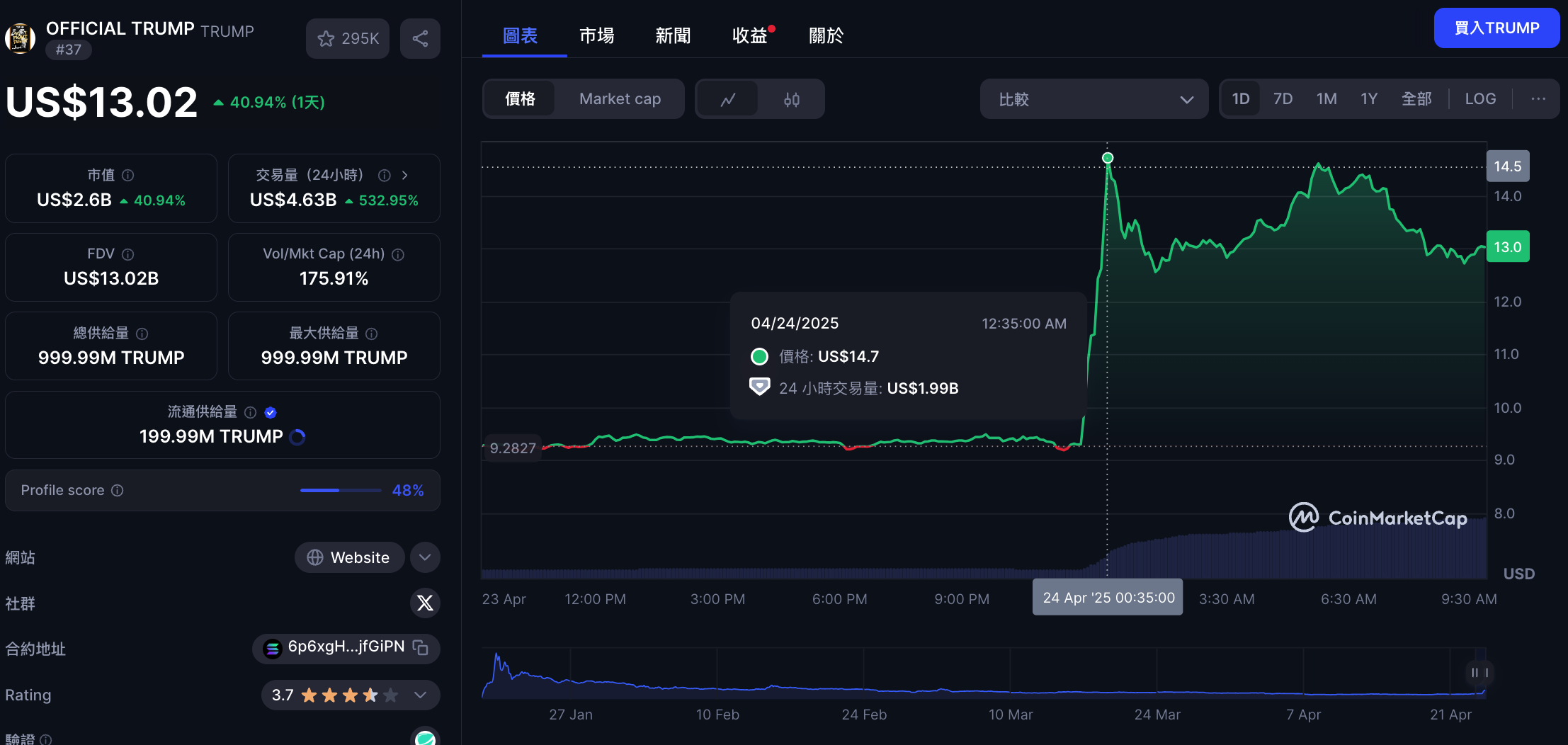The height and width of the screenshot is (745, 1568).
Task: Expand the 3.7 Rating dropdown
Action: (x=420, y=695)
